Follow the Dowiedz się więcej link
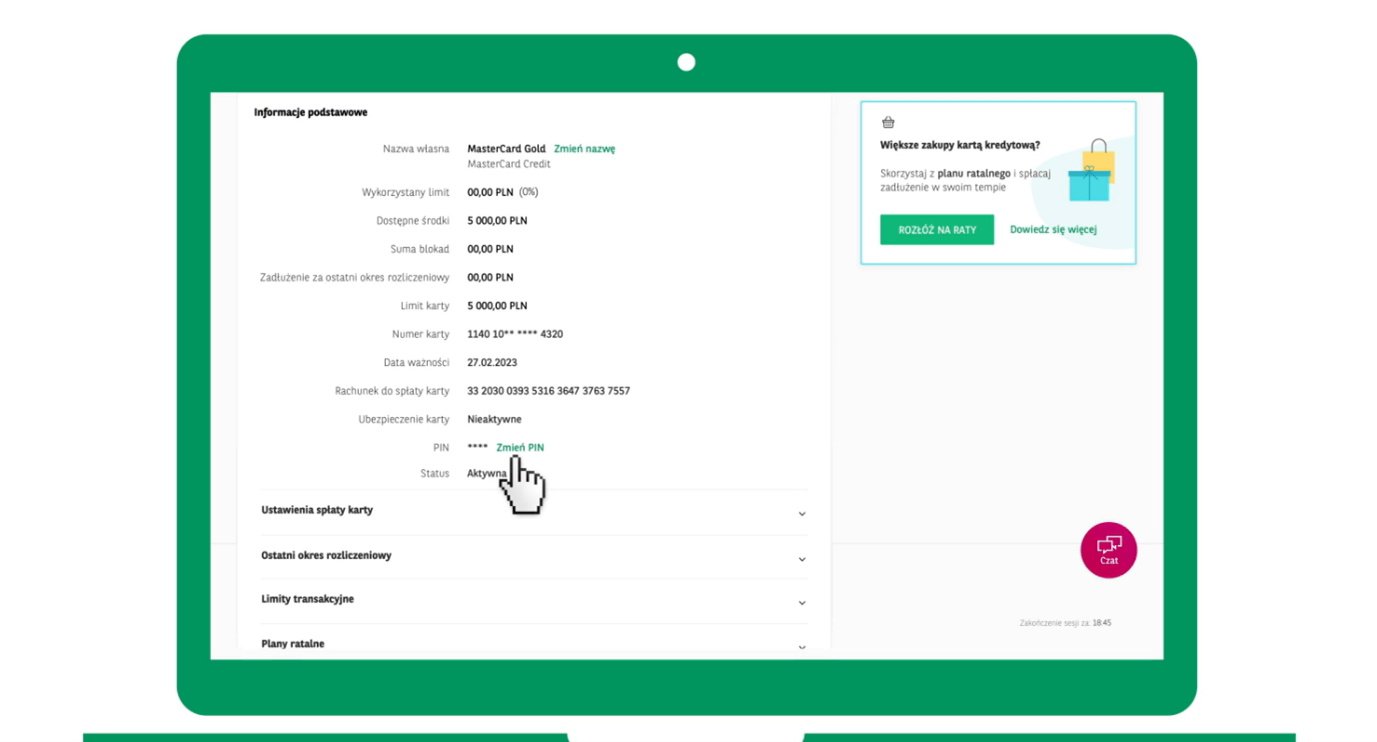 pos(1053,230)
